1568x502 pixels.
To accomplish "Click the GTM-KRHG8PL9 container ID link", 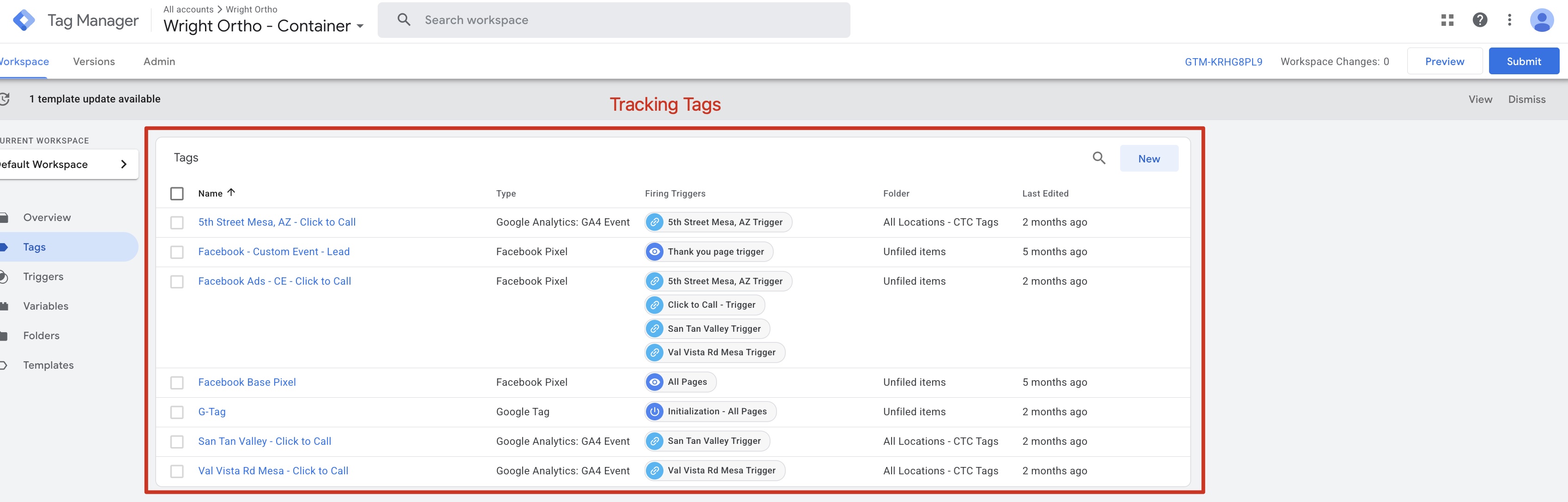I will tap(1223, 61).
